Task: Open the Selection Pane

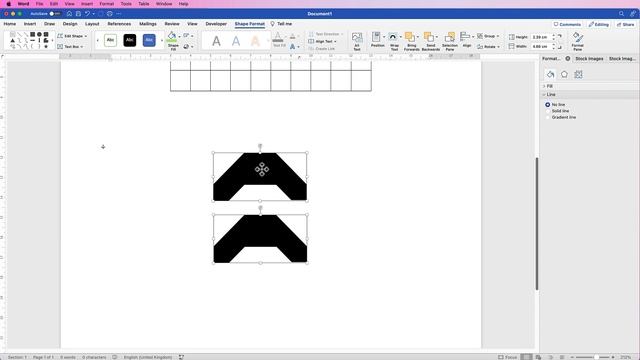Action: 449,37
